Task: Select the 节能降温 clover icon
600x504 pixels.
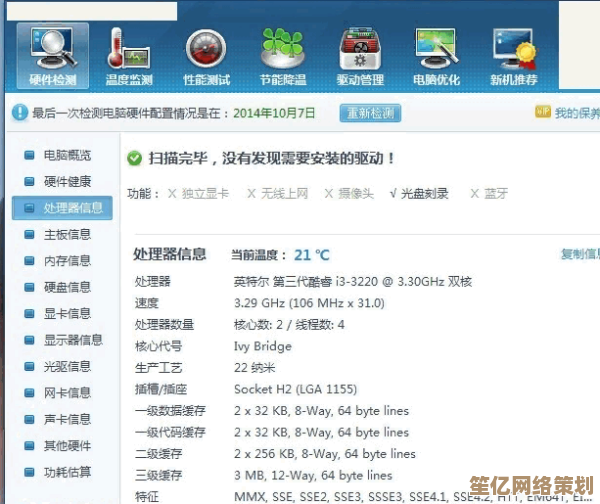Action: pyautogui.click(x=282, y=55)
